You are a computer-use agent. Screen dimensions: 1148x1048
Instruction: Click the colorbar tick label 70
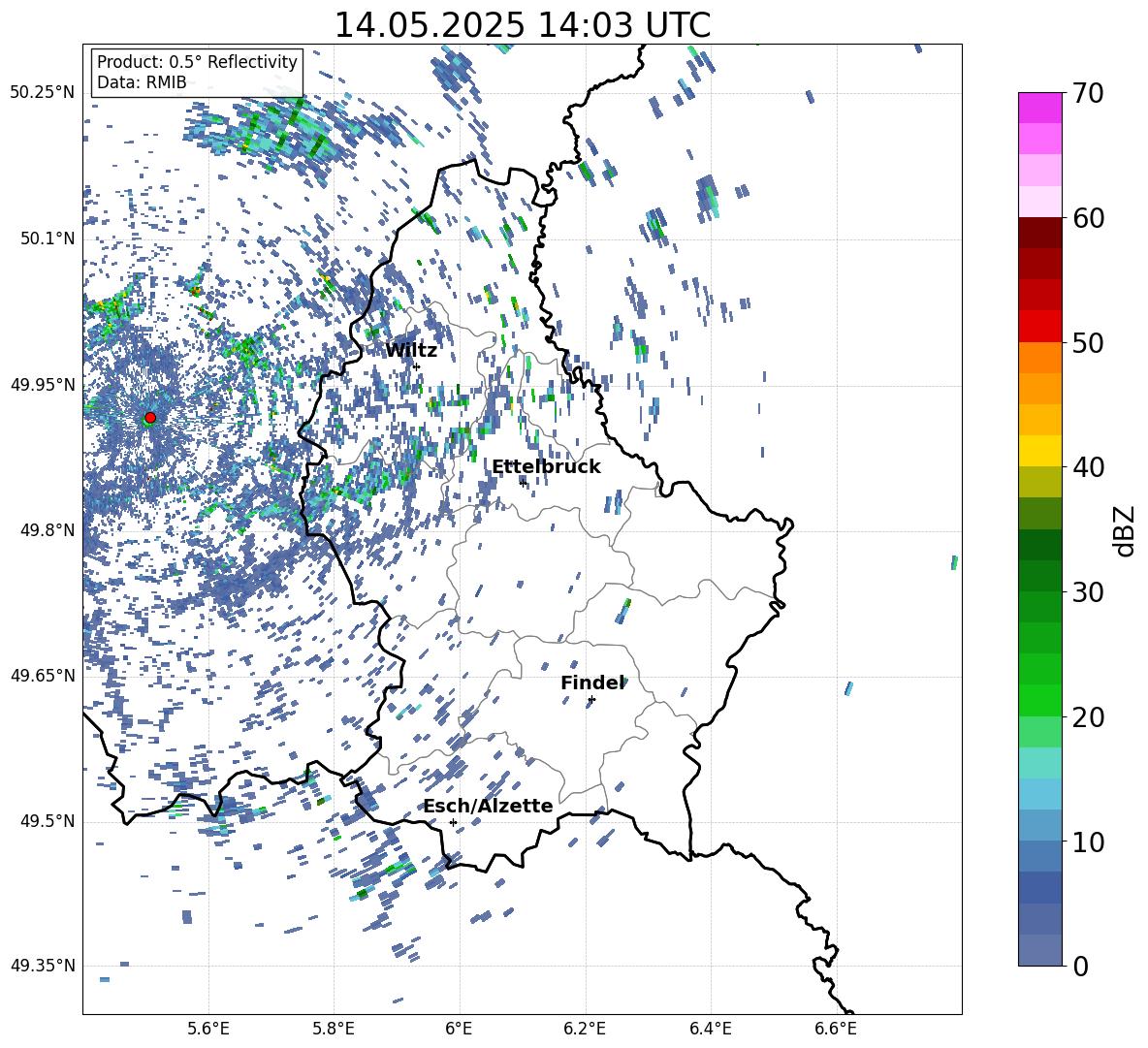(1088, 94)
